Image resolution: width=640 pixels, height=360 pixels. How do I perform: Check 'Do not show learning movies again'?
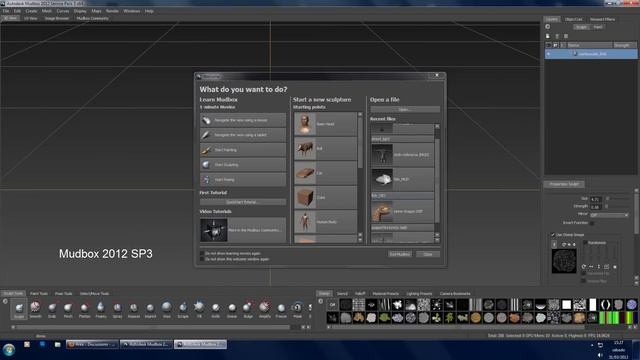[202, 253]
